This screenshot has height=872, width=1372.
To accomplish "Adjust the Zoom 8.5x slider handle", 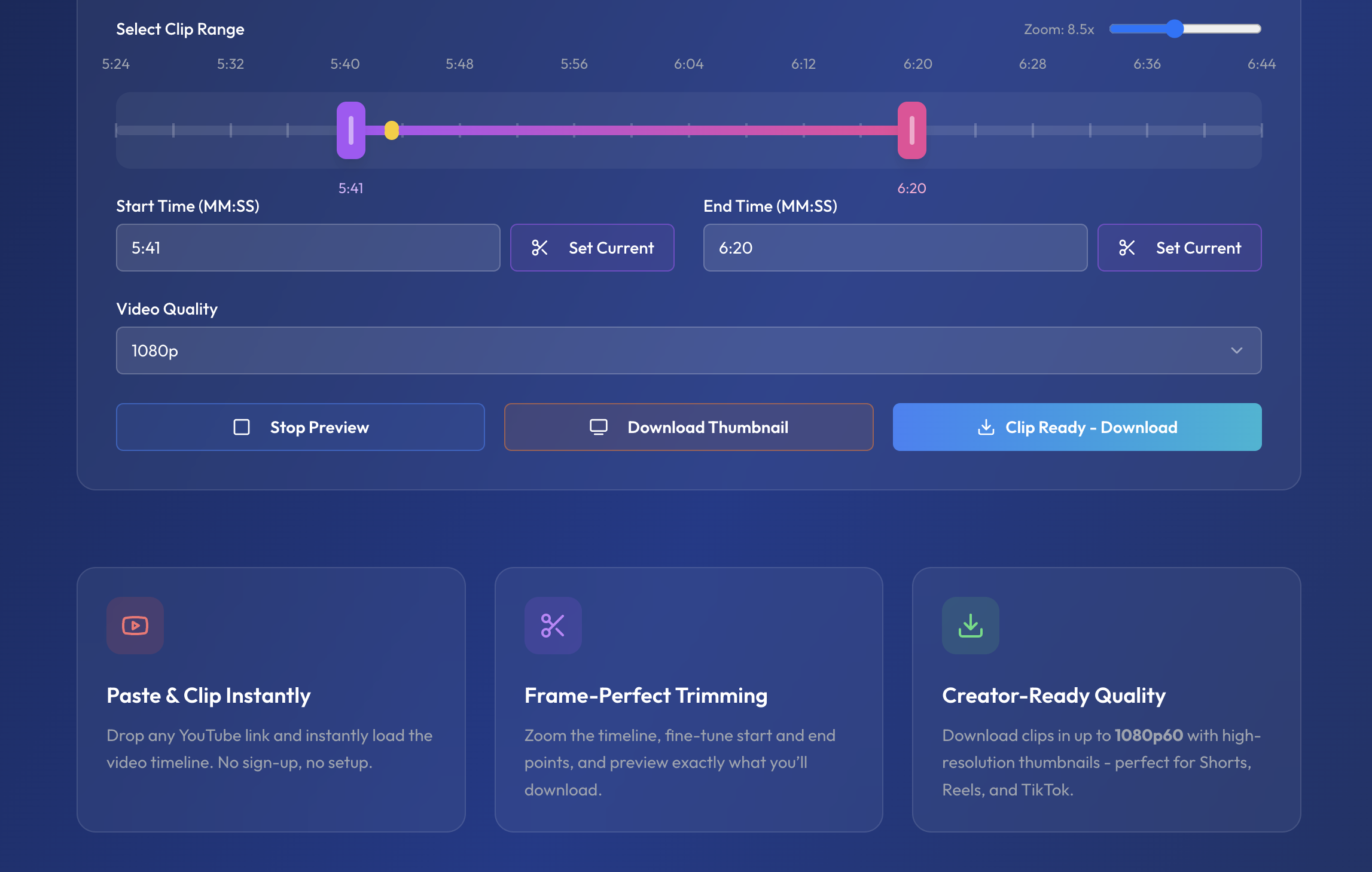I will [x=1174, y=28].
